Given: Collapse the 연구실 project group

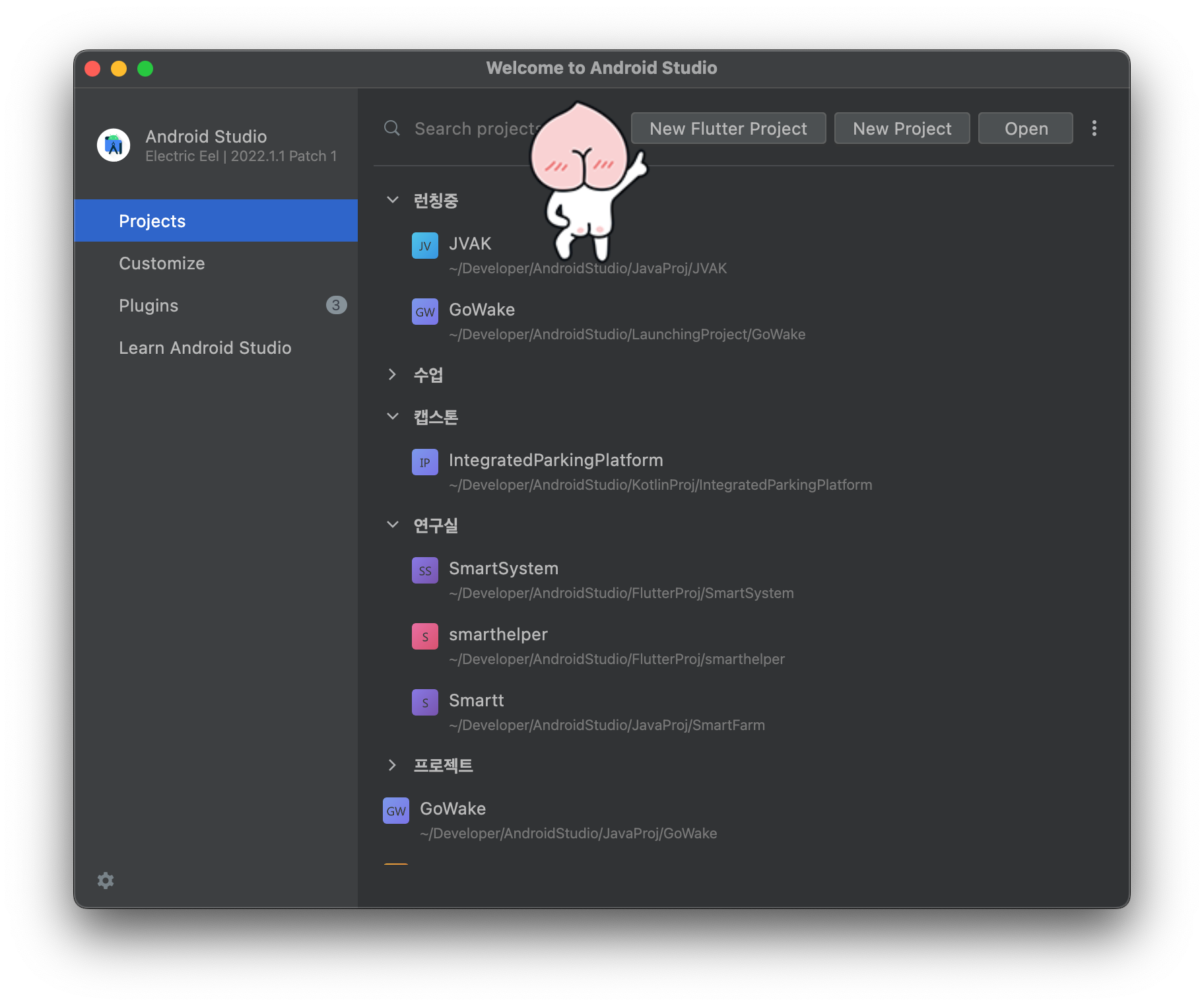Looking at the screenshot, I should click(392, 525).
